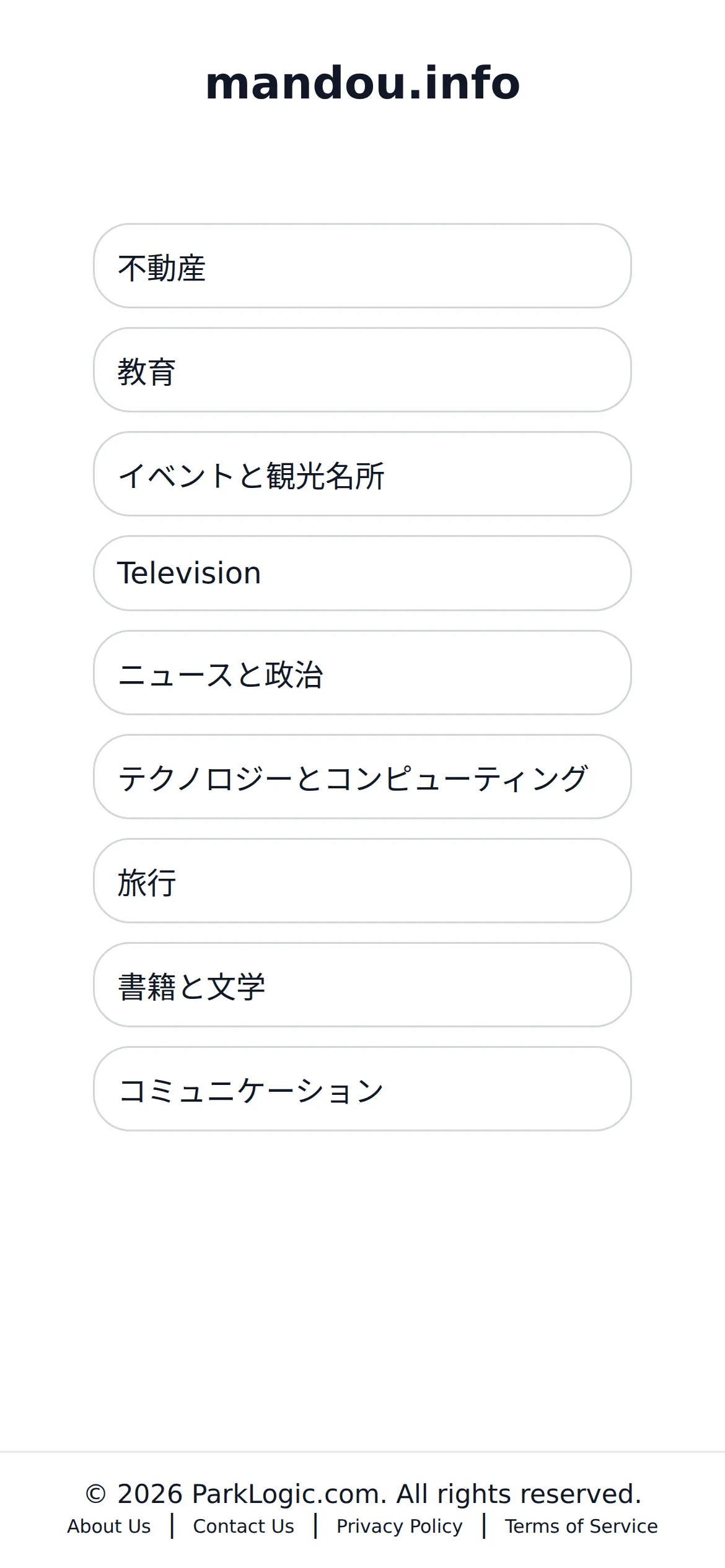Go to the About Us page
Viewport: 725px width, 1568px height.
[109, 1527]
